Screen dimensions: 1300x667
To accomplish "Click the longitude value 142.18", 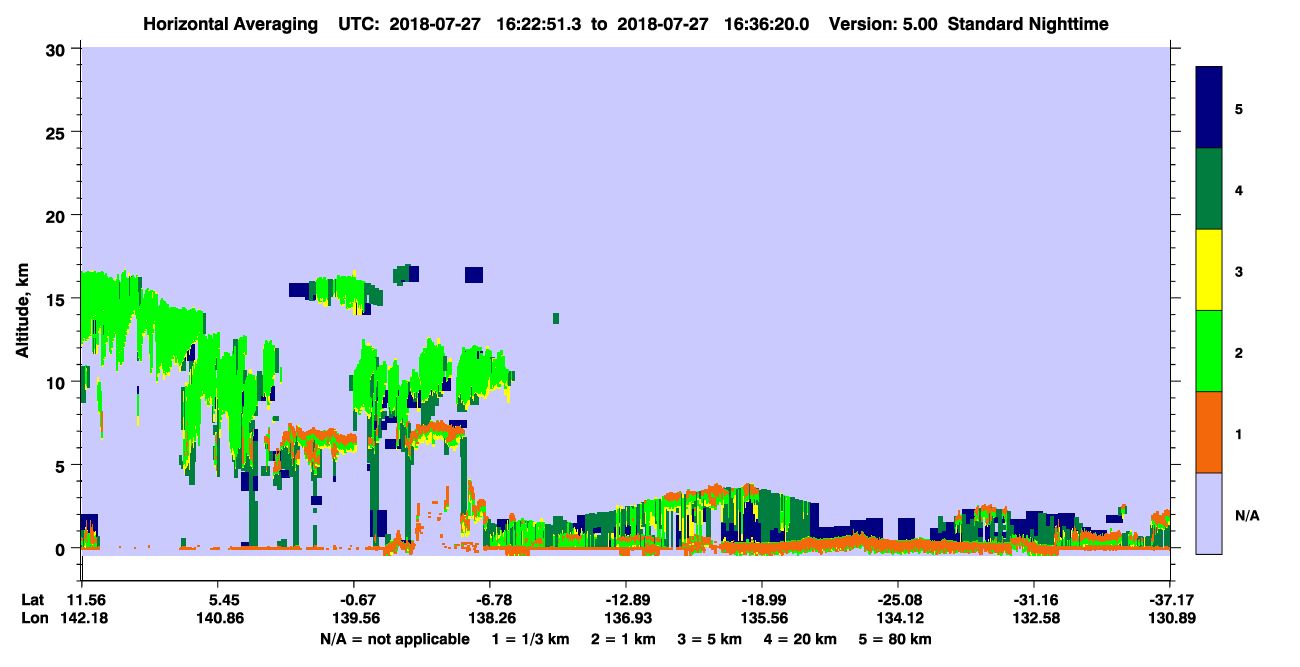I will coord(82,618).
